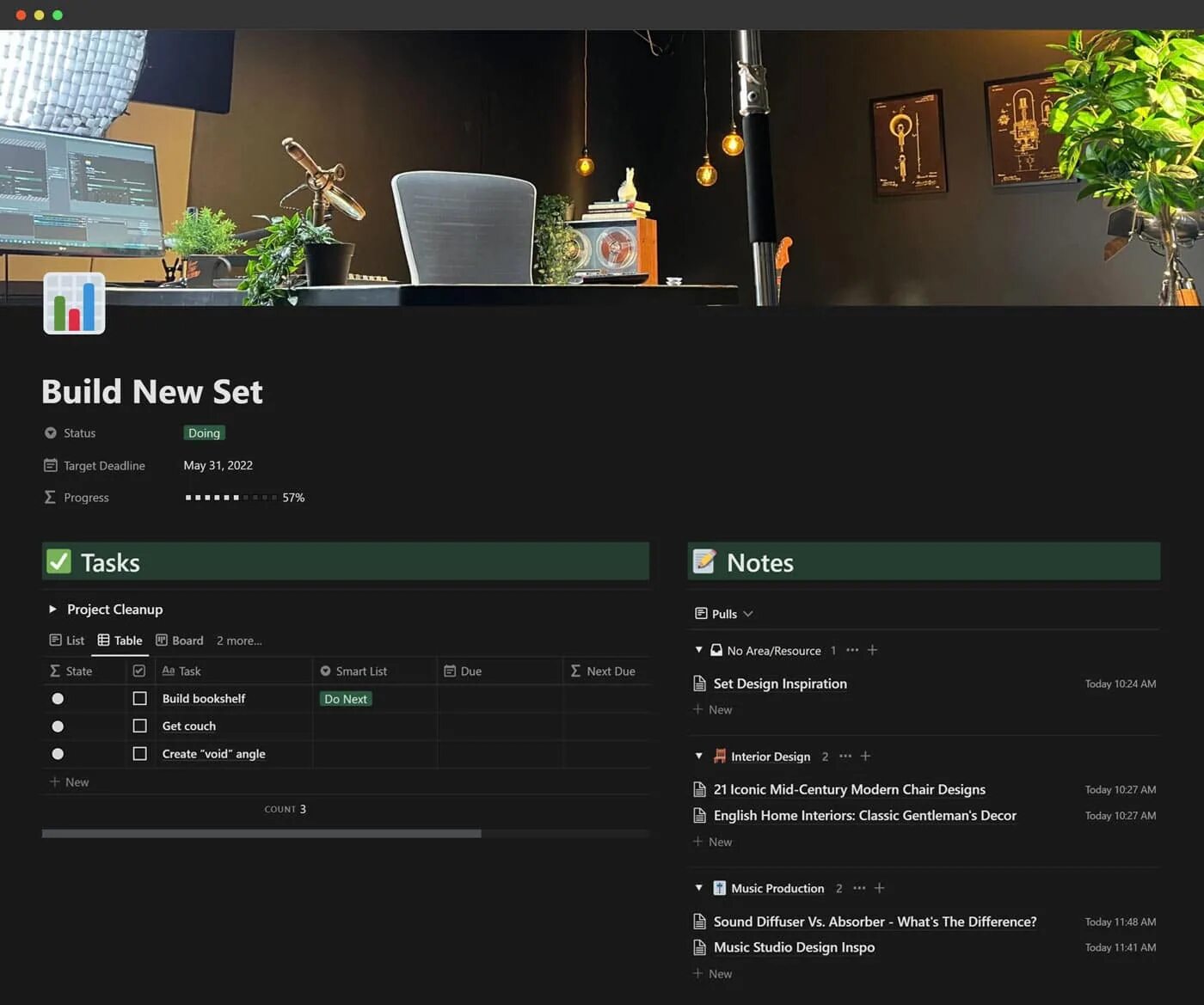1204x1005 pixels.
Task: Open options for Interior Design group
Action: [845, 756]
